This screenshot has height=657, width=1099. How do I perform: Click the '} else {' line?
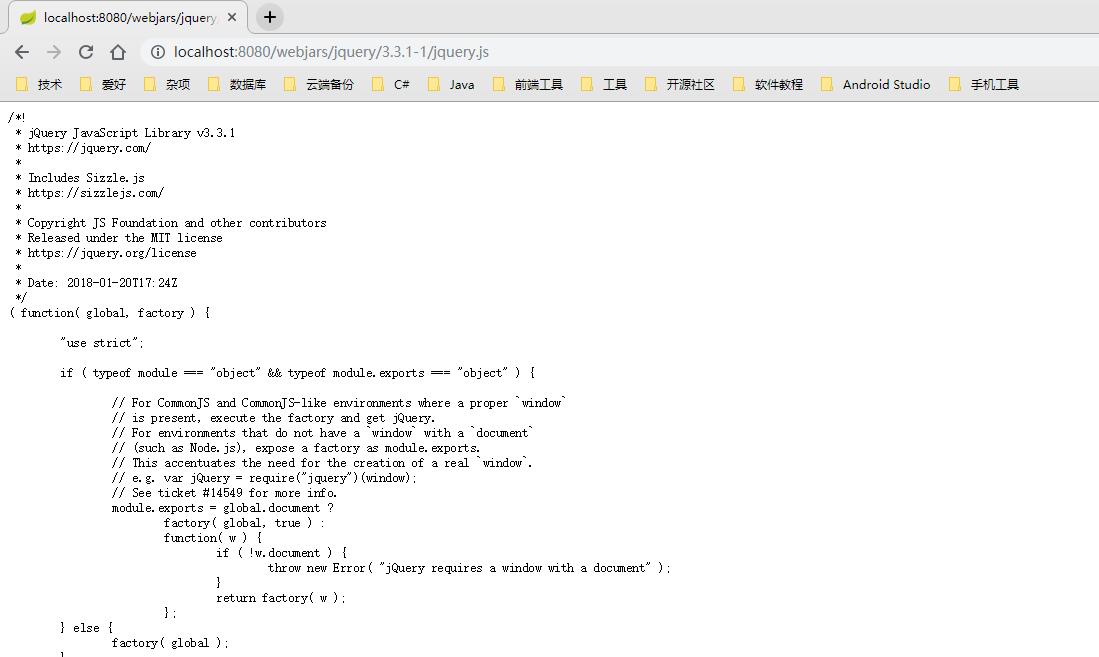(86, 628)
